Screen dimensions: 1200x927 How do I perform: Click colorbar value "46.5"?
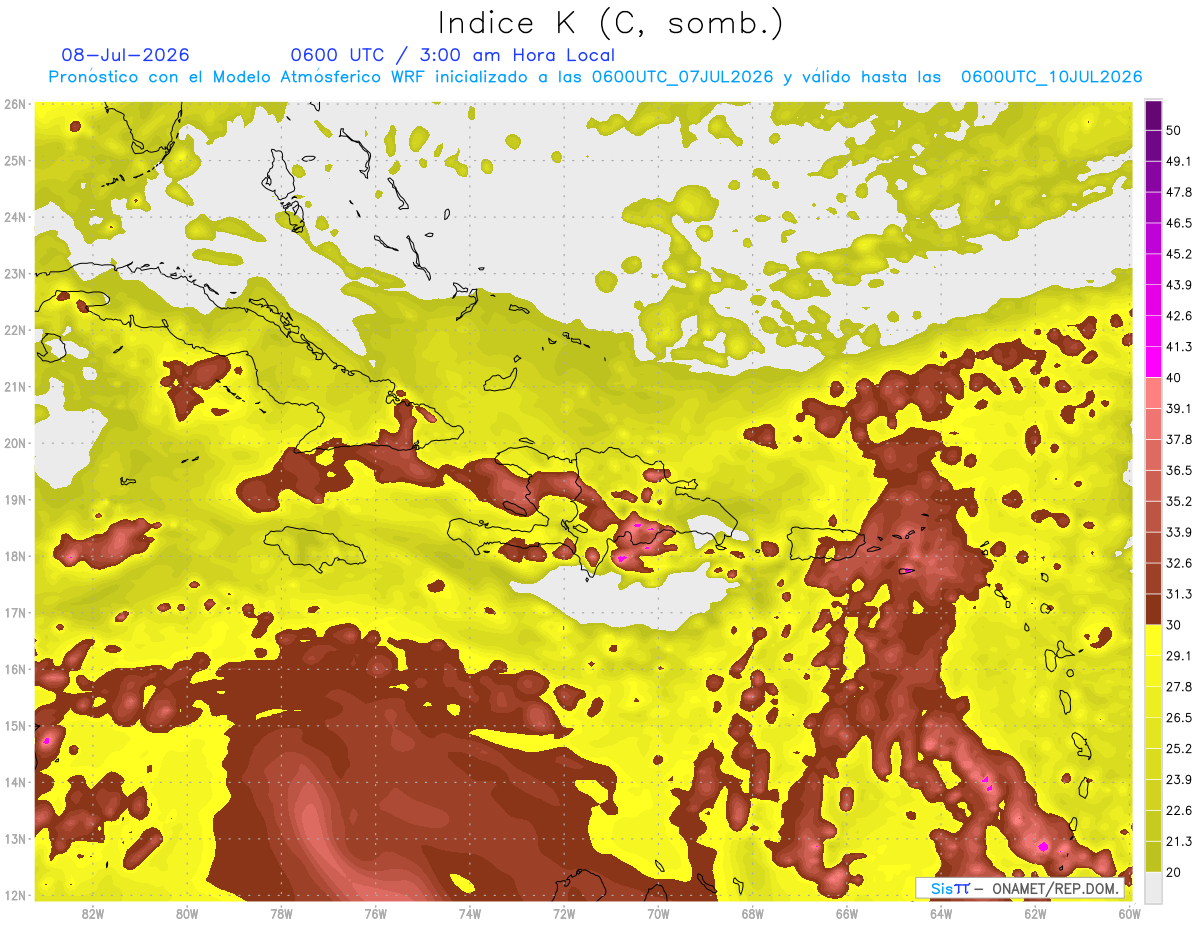(x=1178, y=223)
